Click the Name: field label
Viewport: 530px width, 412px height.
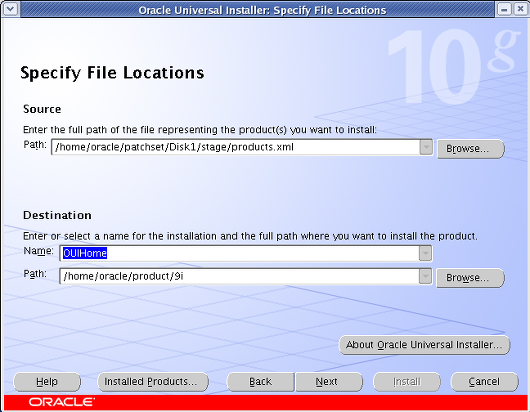(38, 251)
